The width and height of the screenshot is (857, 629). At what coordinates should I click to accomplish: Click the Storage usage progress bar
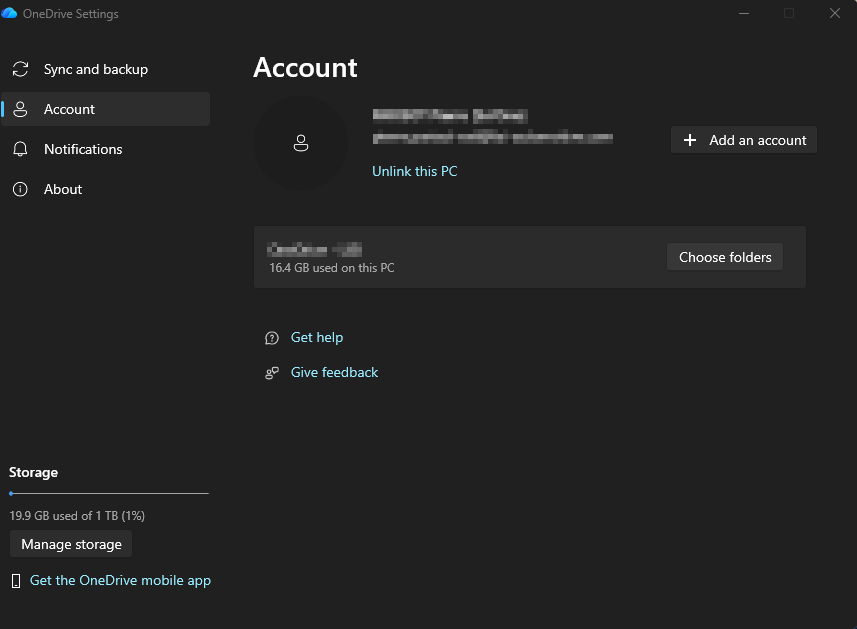coord(109,493)
